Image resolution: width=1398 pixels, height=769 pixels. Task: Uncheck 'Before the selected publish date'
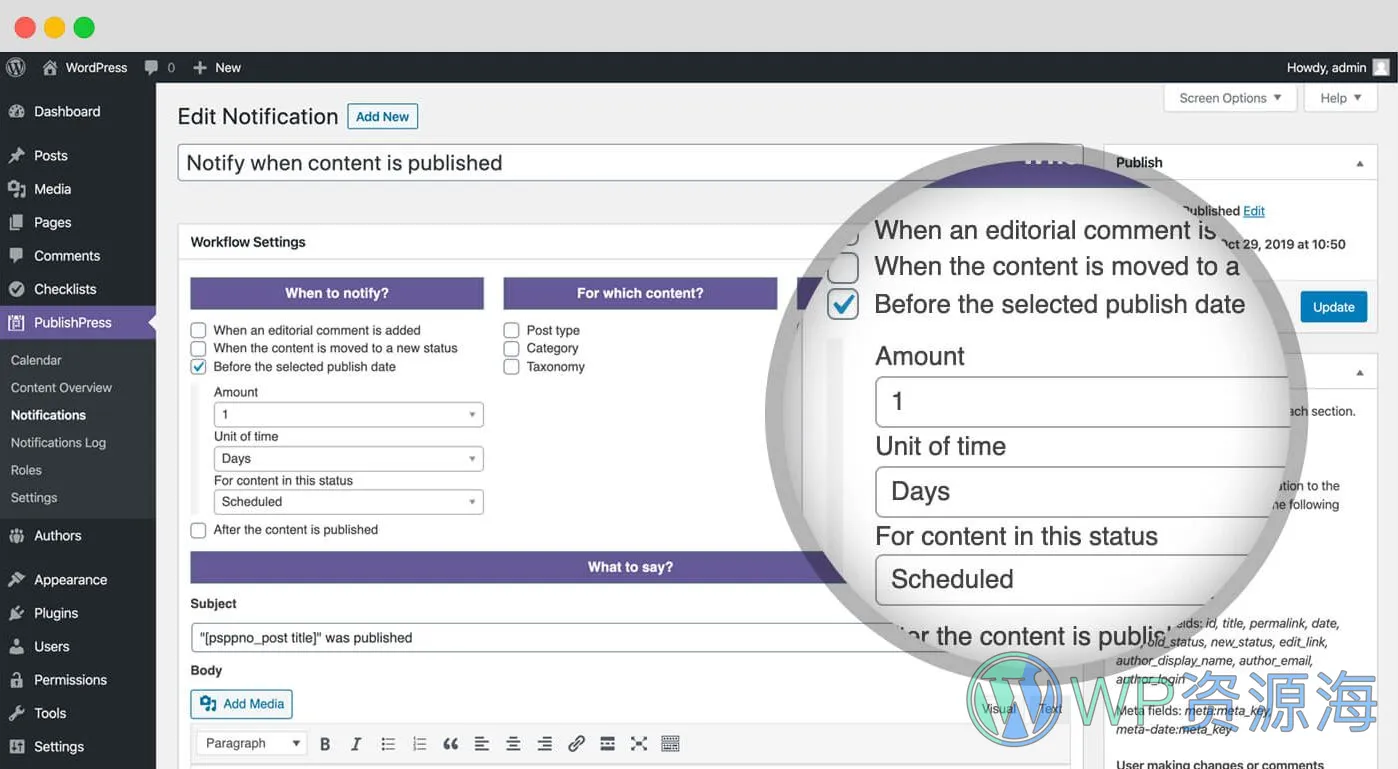pos(198,367)
